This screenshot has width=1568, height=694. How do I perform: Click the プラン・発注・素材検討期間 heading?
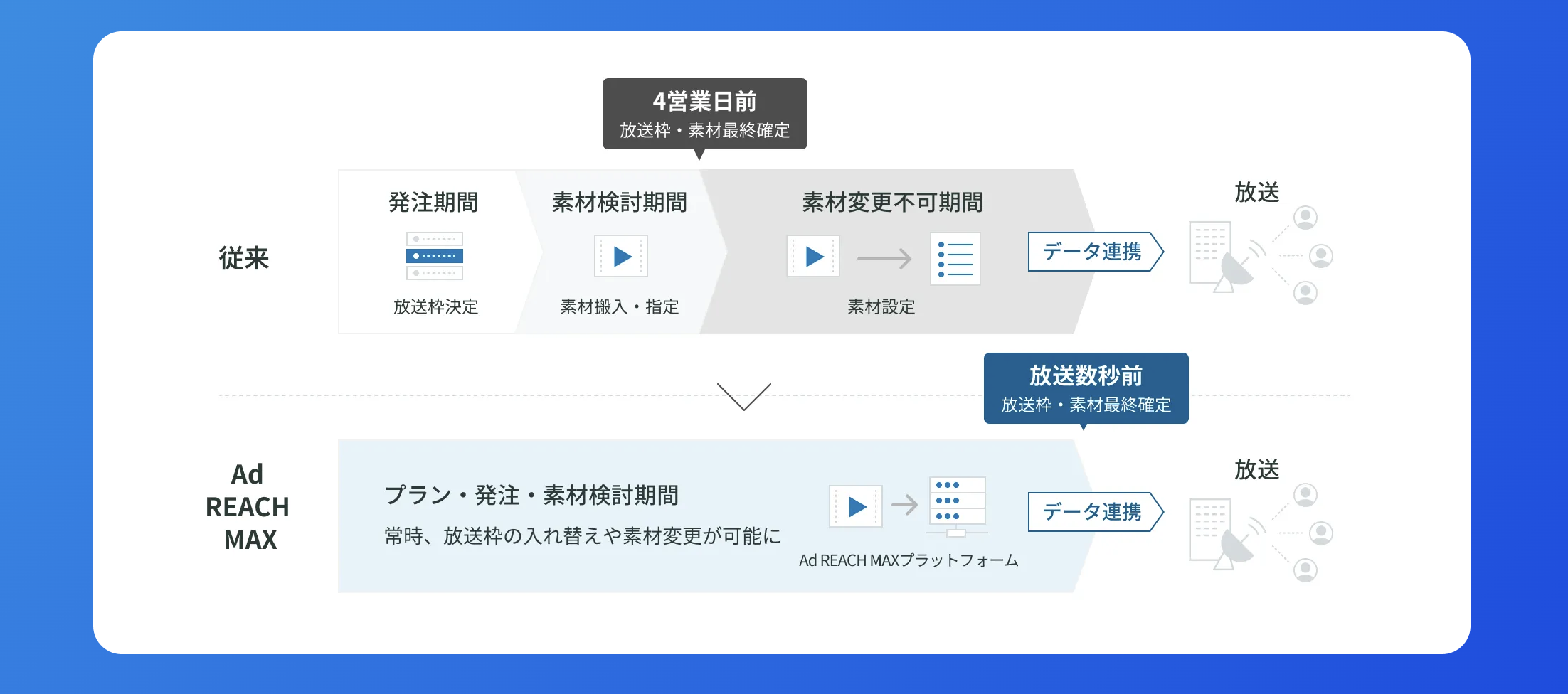(x=531, y=495)
